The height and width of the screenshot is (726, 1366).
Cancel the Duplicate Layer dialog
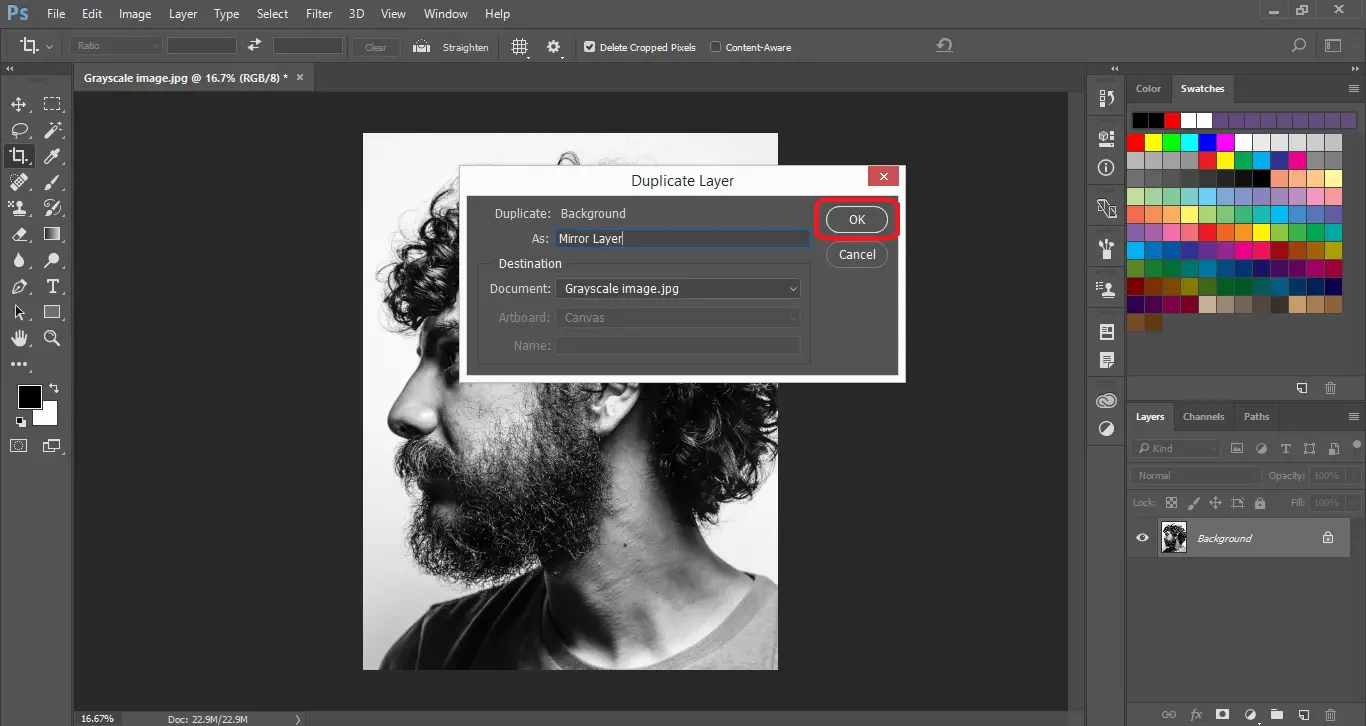pyautogui.click(x=857, y=254)
